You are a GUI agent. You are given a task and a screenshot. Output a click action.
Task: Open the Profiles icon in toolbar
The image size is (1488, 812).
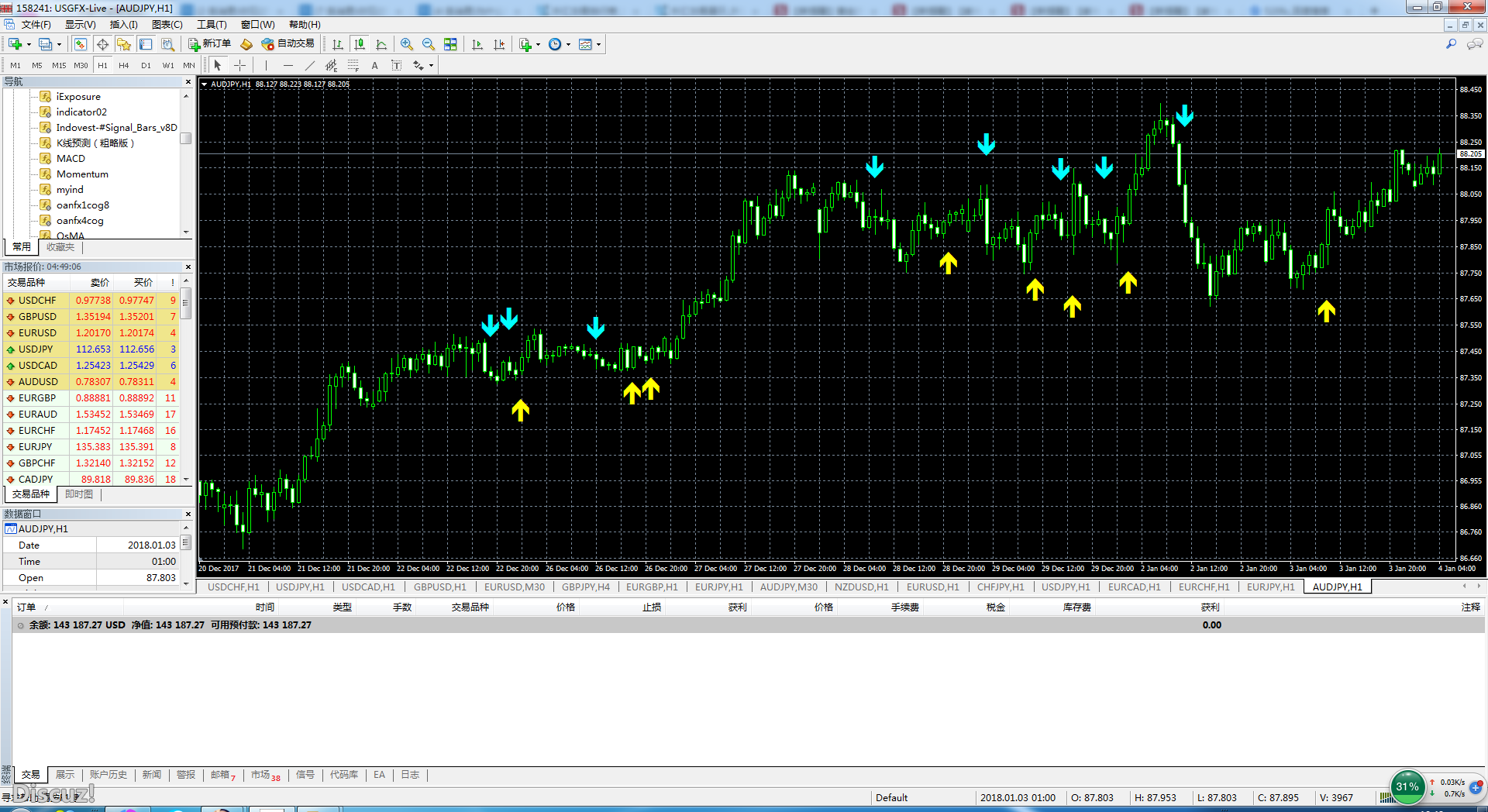46,44
